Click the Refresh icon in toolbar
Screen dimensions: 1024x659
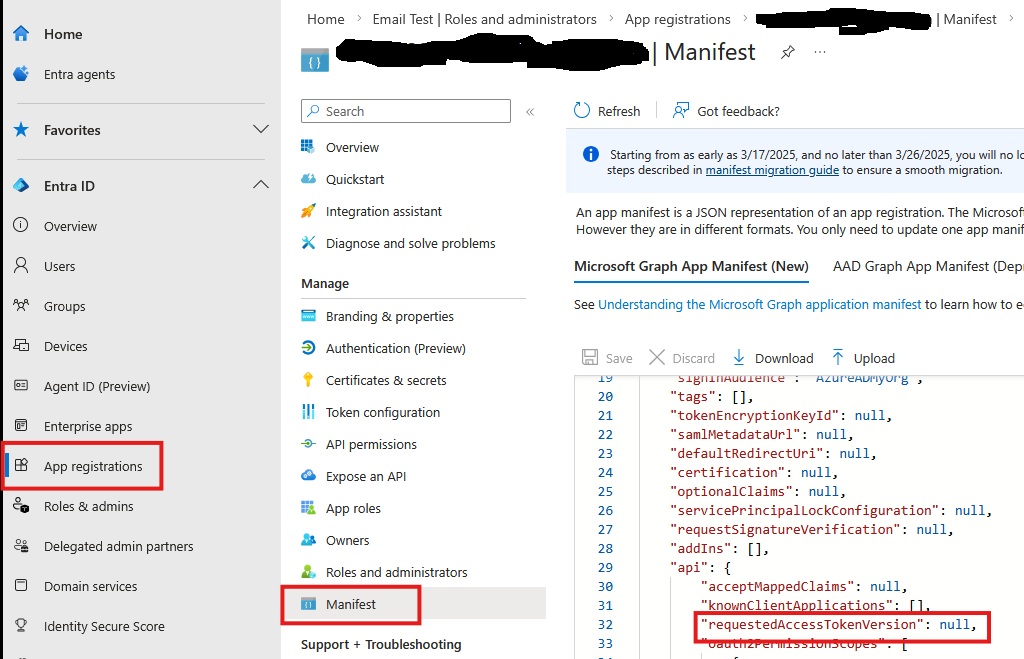click(x=583, y=111)
